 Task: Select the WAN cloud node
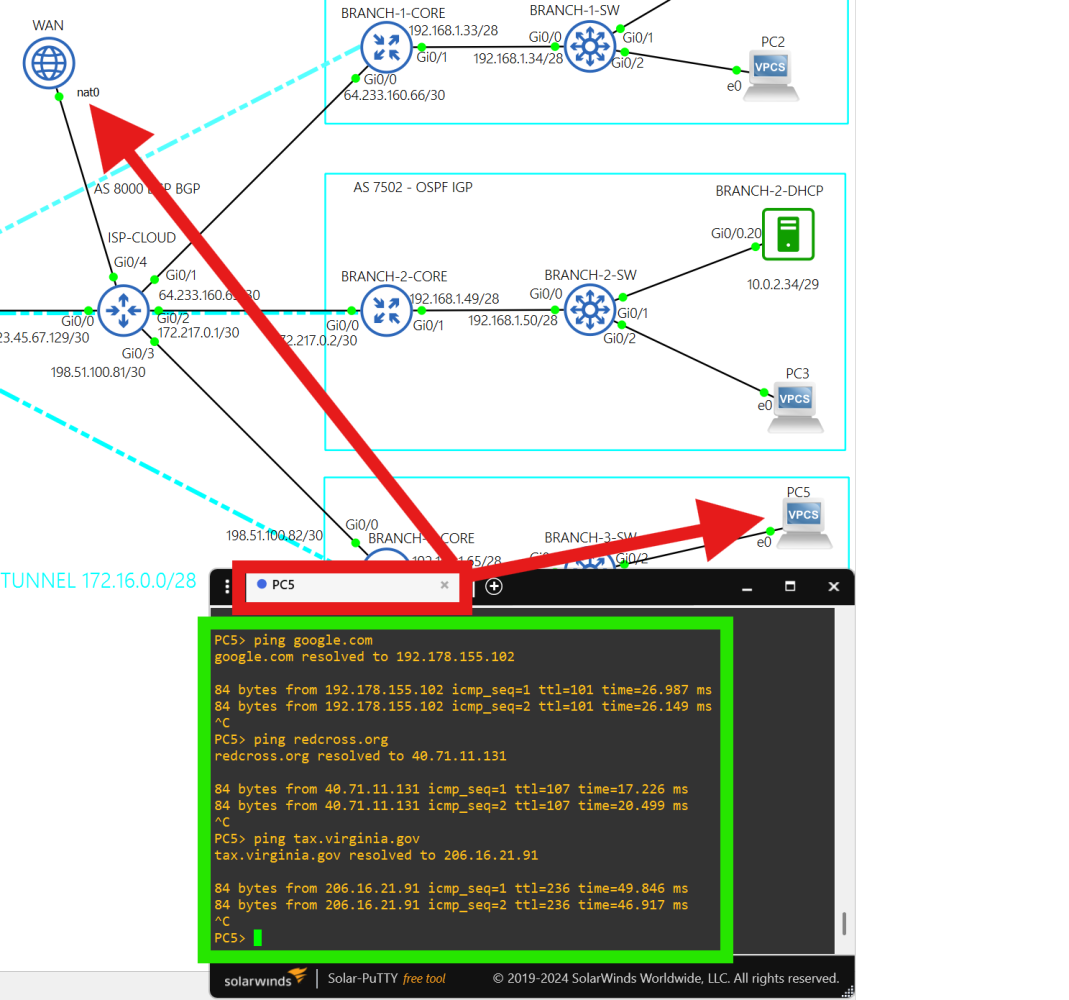[x=49, y=62]
